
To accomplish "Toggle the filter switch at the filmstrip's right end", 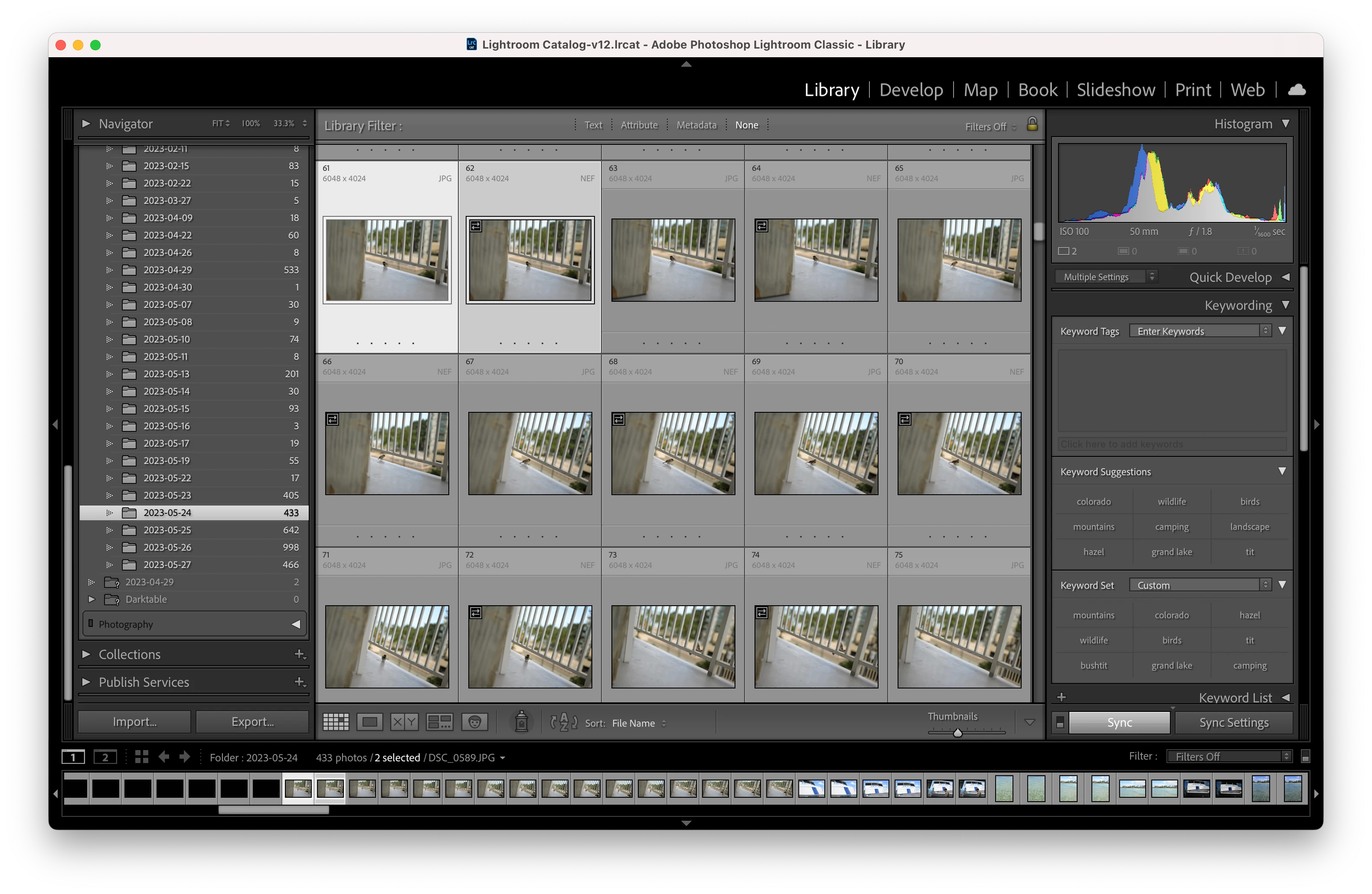I will (x=1306, y=757).
